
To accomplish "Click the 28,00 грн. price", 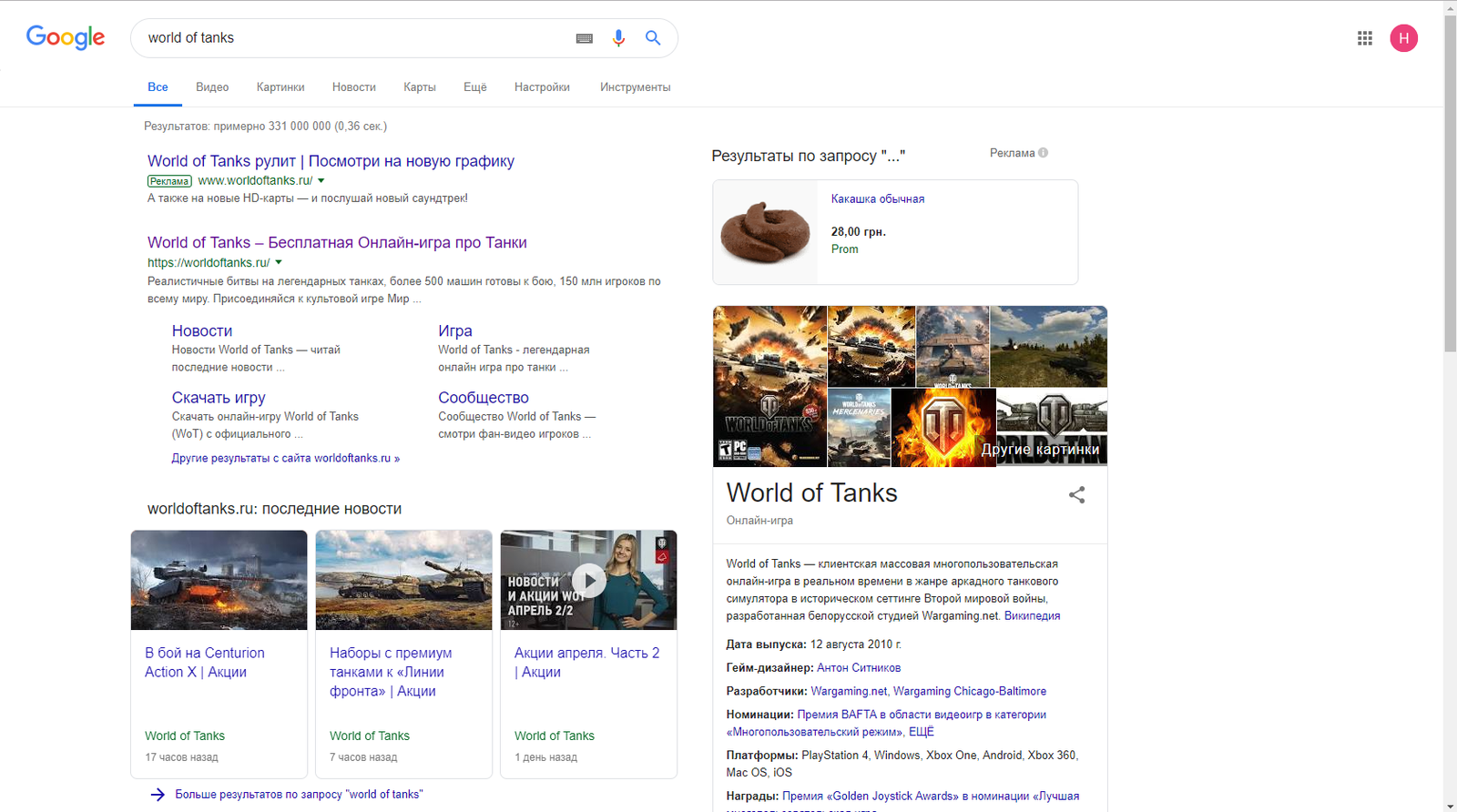I will click(x=858, y=232).
